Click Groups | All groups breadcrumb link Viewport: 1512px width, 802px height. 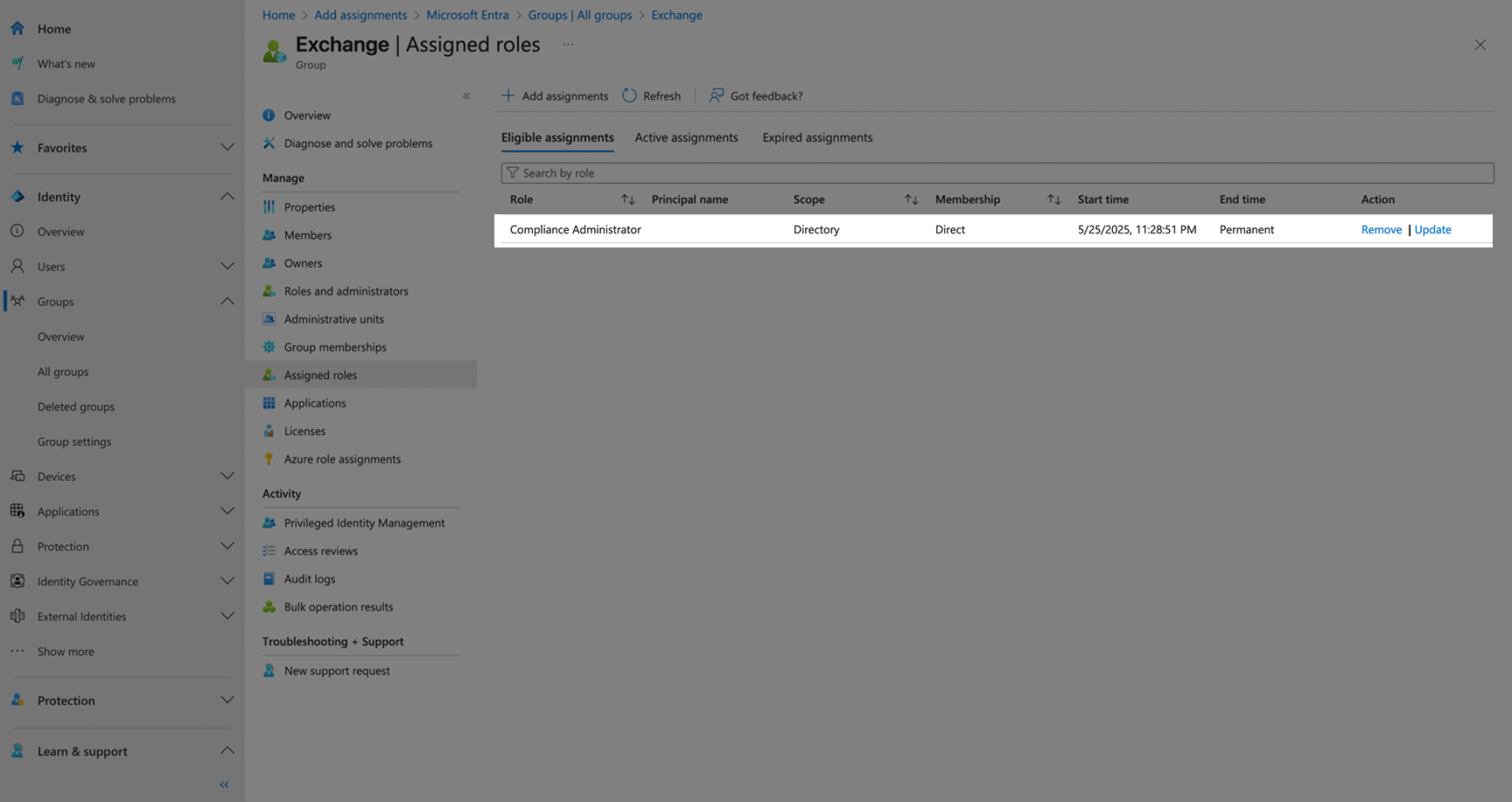[x=580, y=15]
